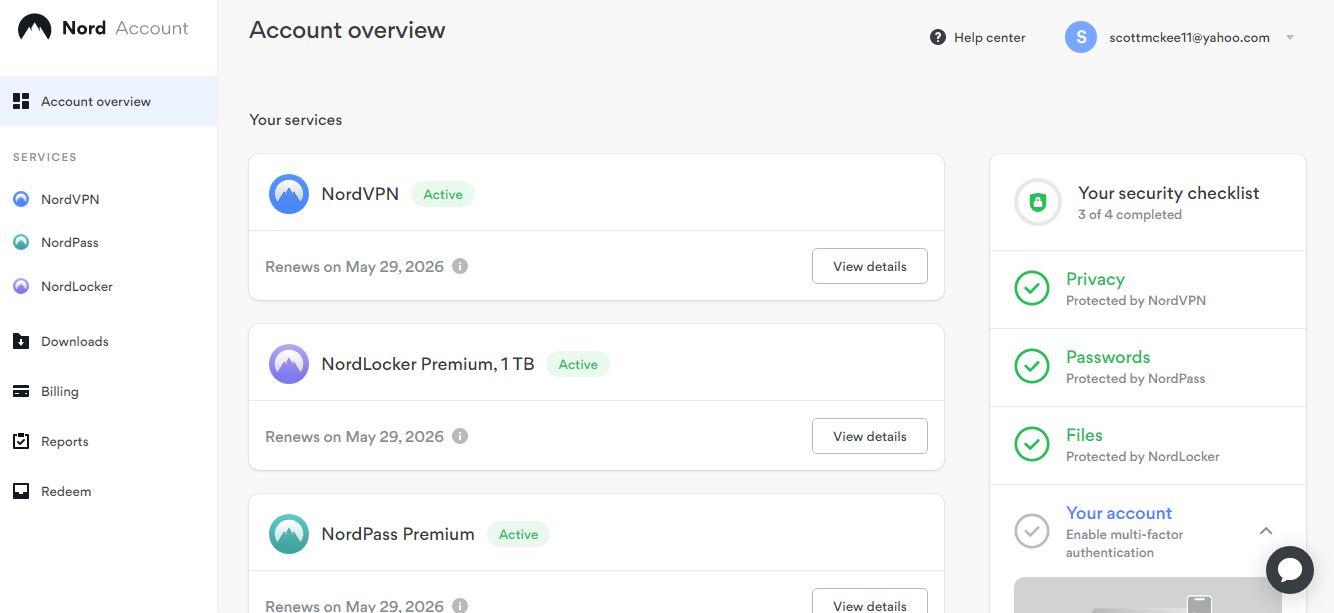Image resolution: width=1334 pixels, height=613 pixels.
Task: Click the security checklist shield lock icon
Action: tap(1037, 202)
